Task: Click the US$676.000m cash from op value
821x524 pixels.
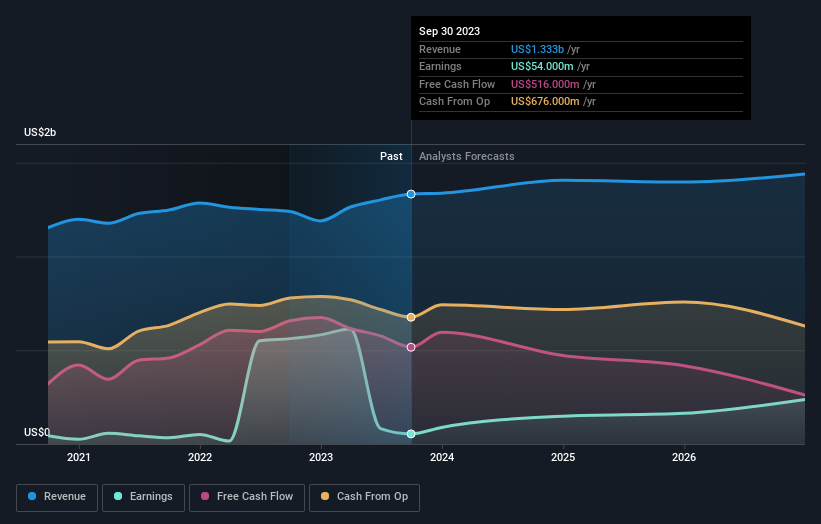Action: [x=545, y=102]
